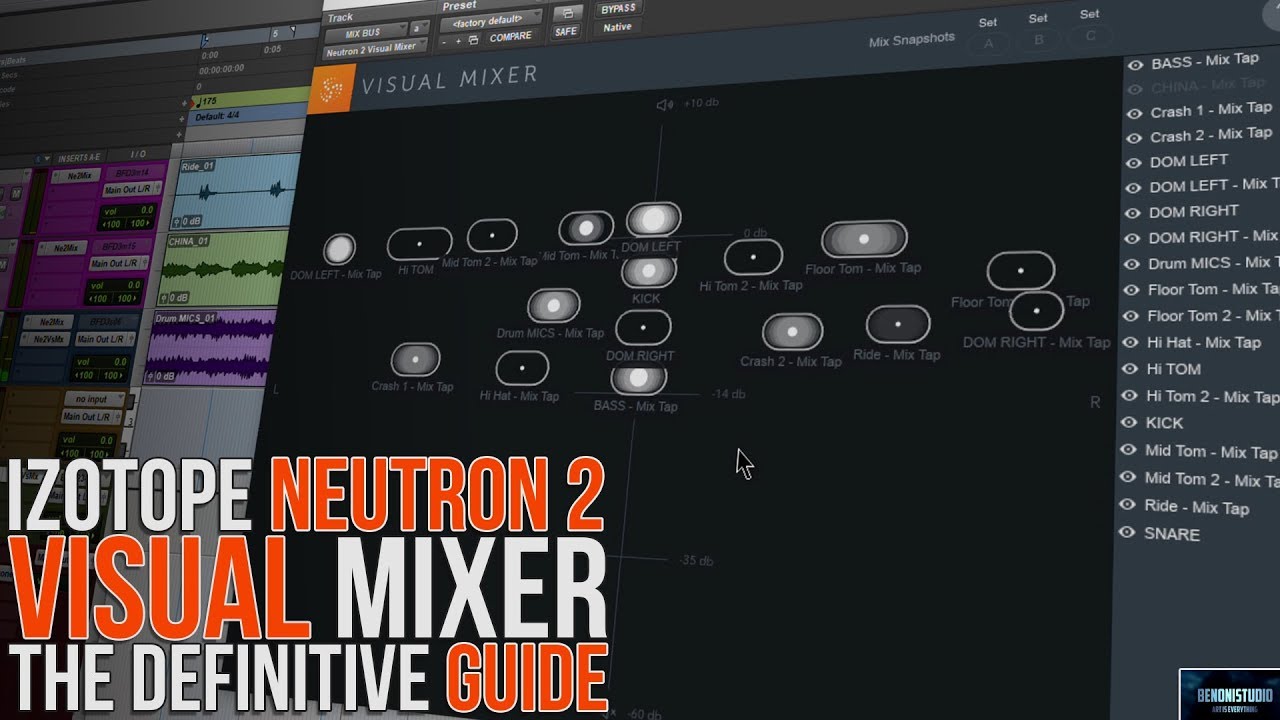1280x720 pixels.
Task: Toggle hidden eye for CHINA - Mix Tap
Action: pyautogui.click(x=1135, y=89)
